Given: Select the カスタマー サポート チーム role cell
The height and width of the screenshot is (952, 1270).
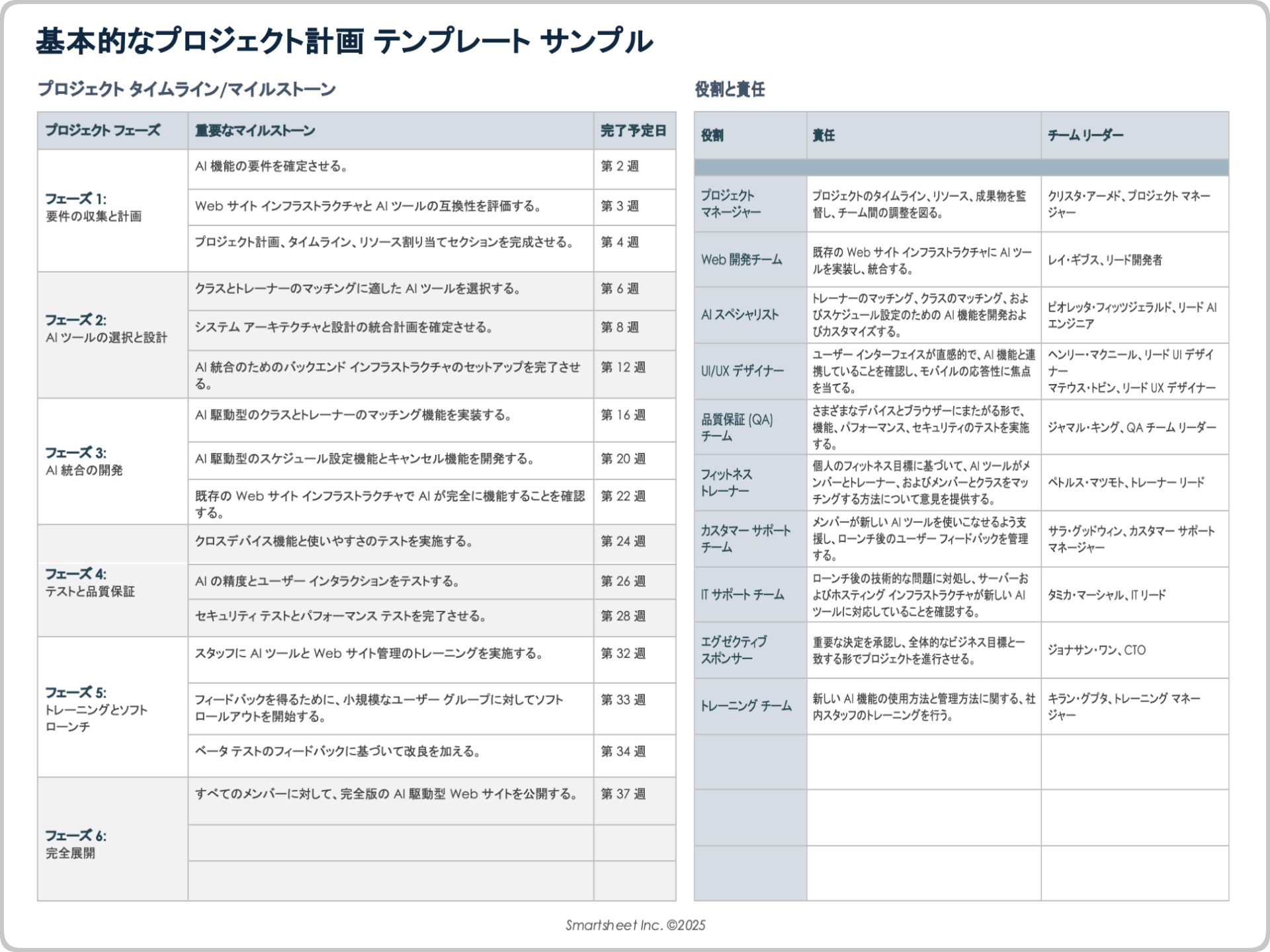Looking at the screenshot, I should click(750, 539).
